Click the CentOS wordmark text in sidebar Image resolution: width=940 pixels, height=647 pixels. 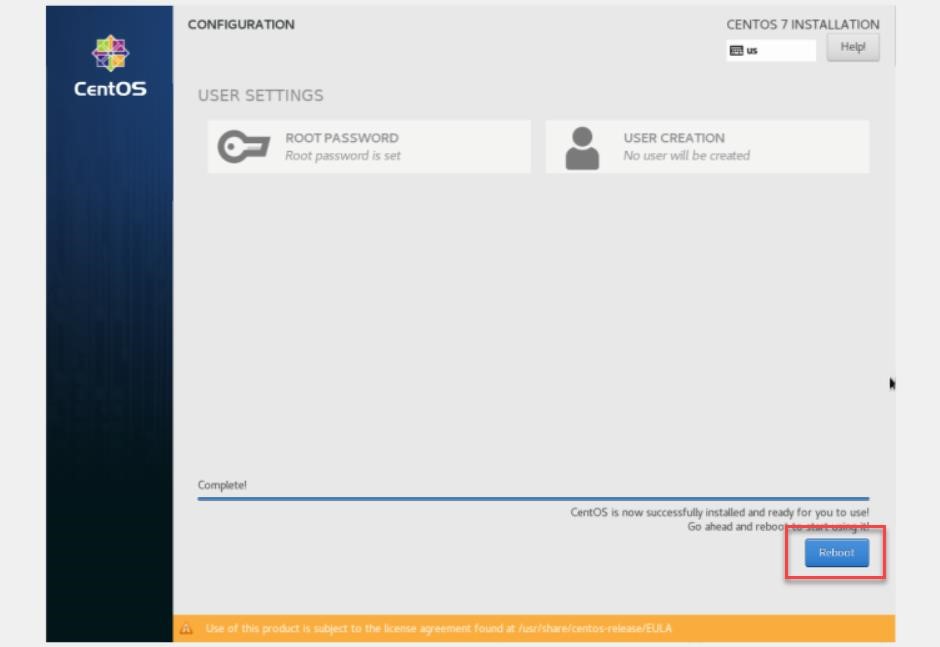[x=110, y=89]
